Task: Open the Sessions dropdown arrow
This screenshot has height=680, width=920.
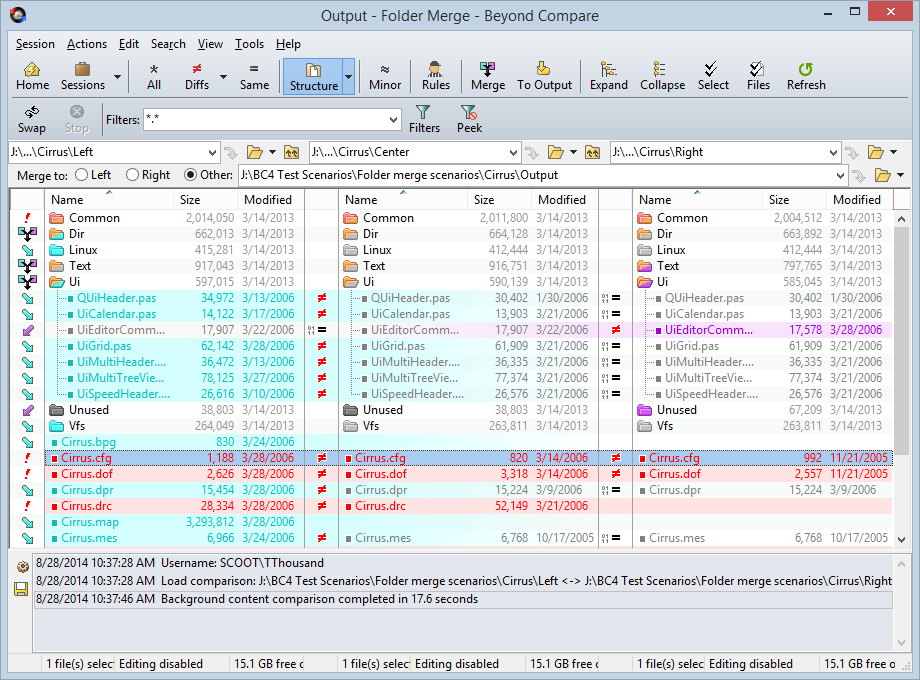Action: point(115,75)
